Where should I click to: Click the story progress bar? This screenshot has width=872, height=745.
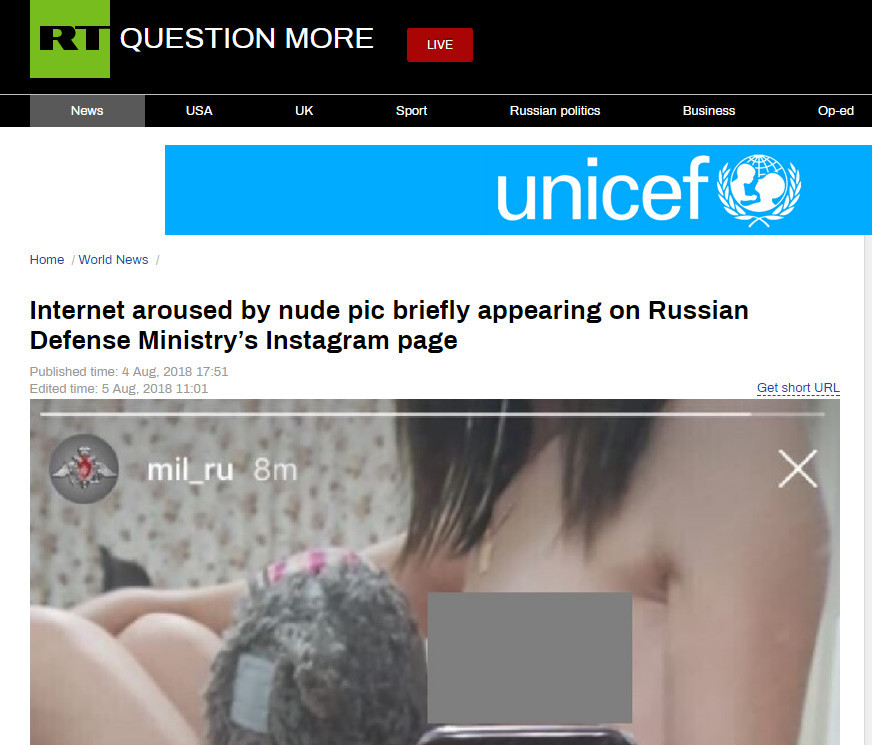(x=432, y=414)
